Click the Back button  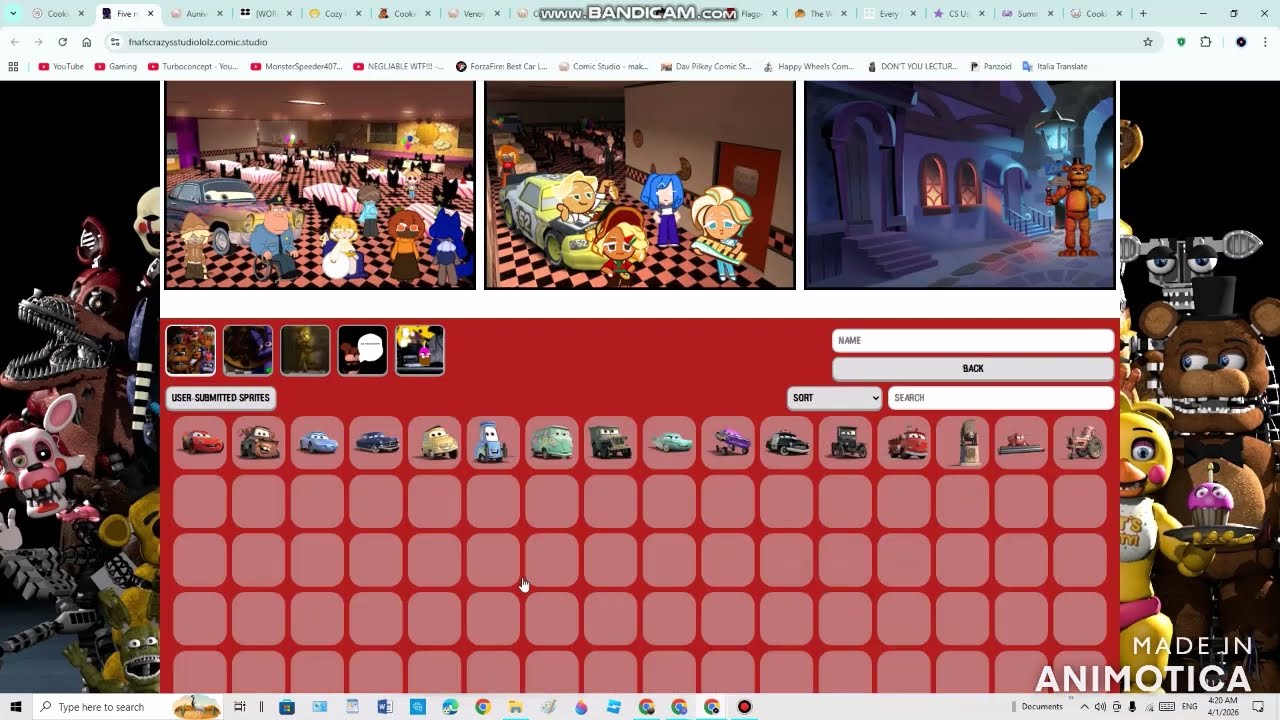pyautogui.click(x=973, y=368)
